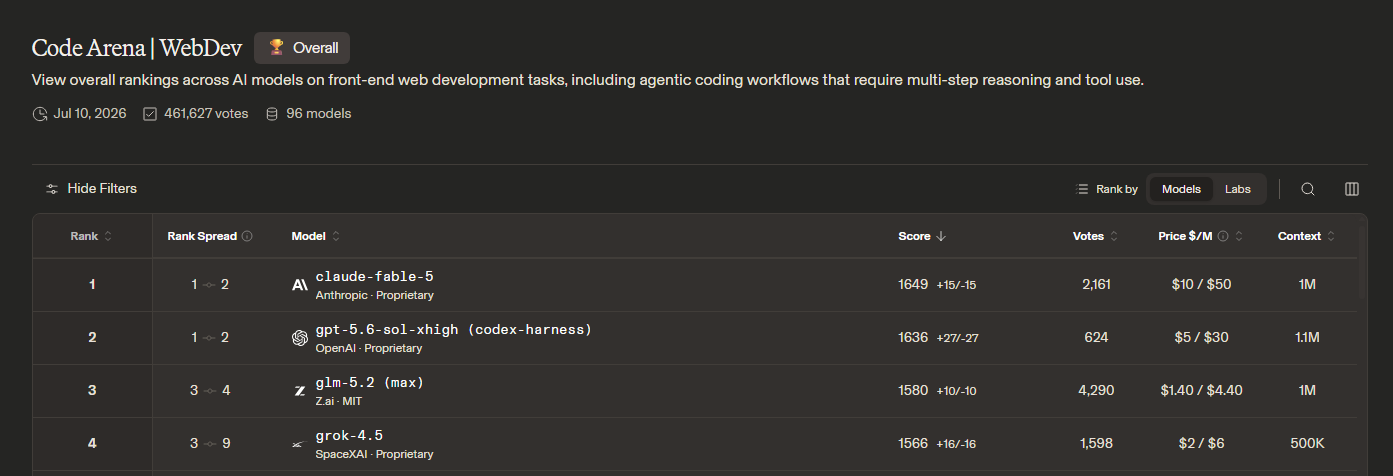Open the column layout icon
1393x476 pixels.
point(1352,189)
